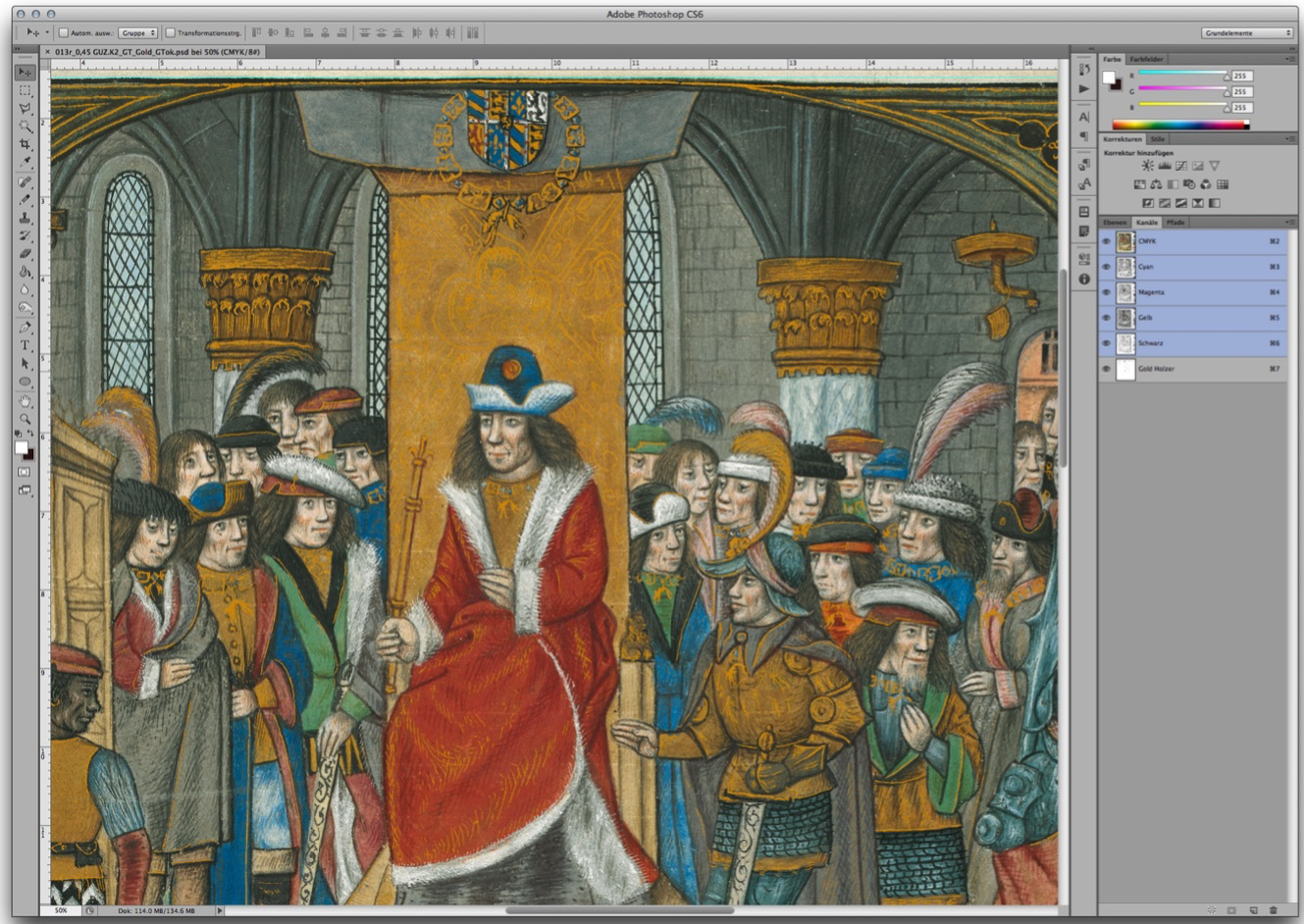Select the Ellipse shape tool
The height and width of the screenshot is (924, 1304).
tap(26, 382)
